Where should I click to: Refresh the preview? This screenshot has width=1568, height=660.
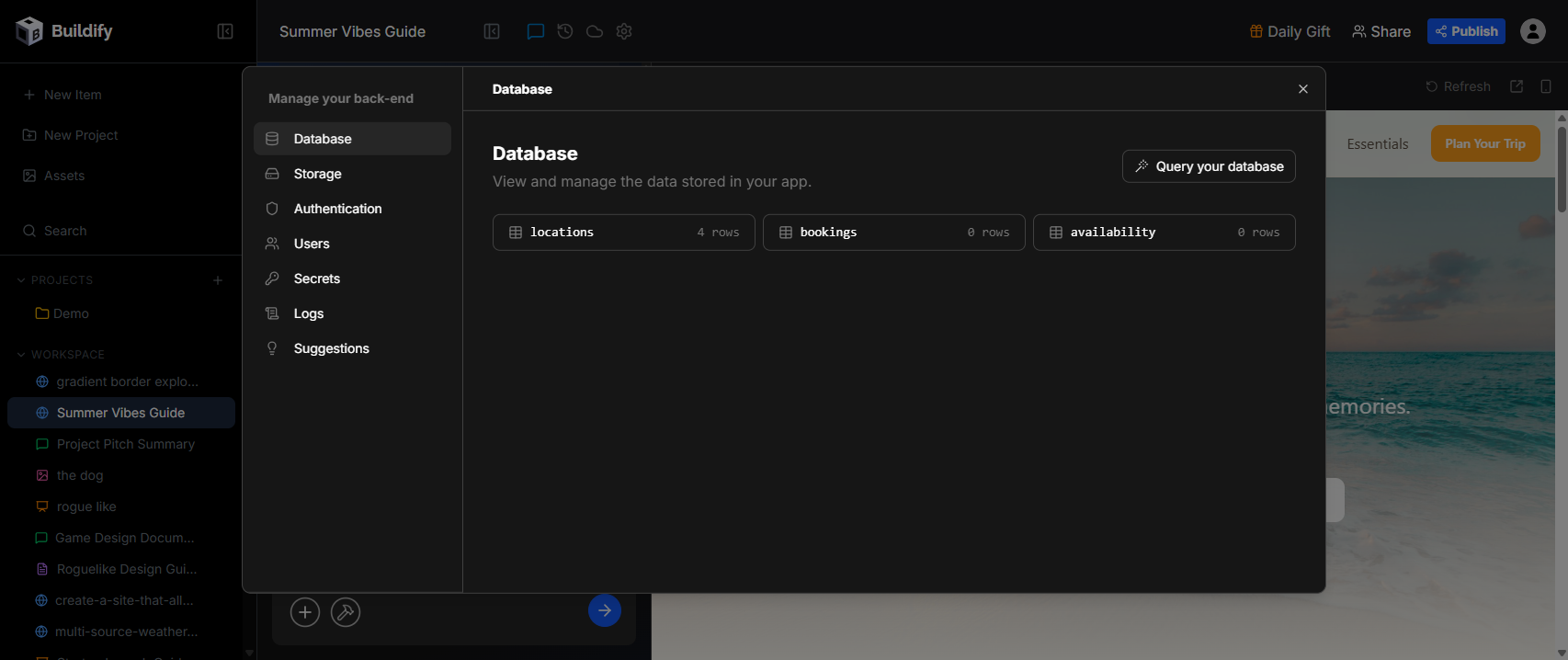point(1458,86)
